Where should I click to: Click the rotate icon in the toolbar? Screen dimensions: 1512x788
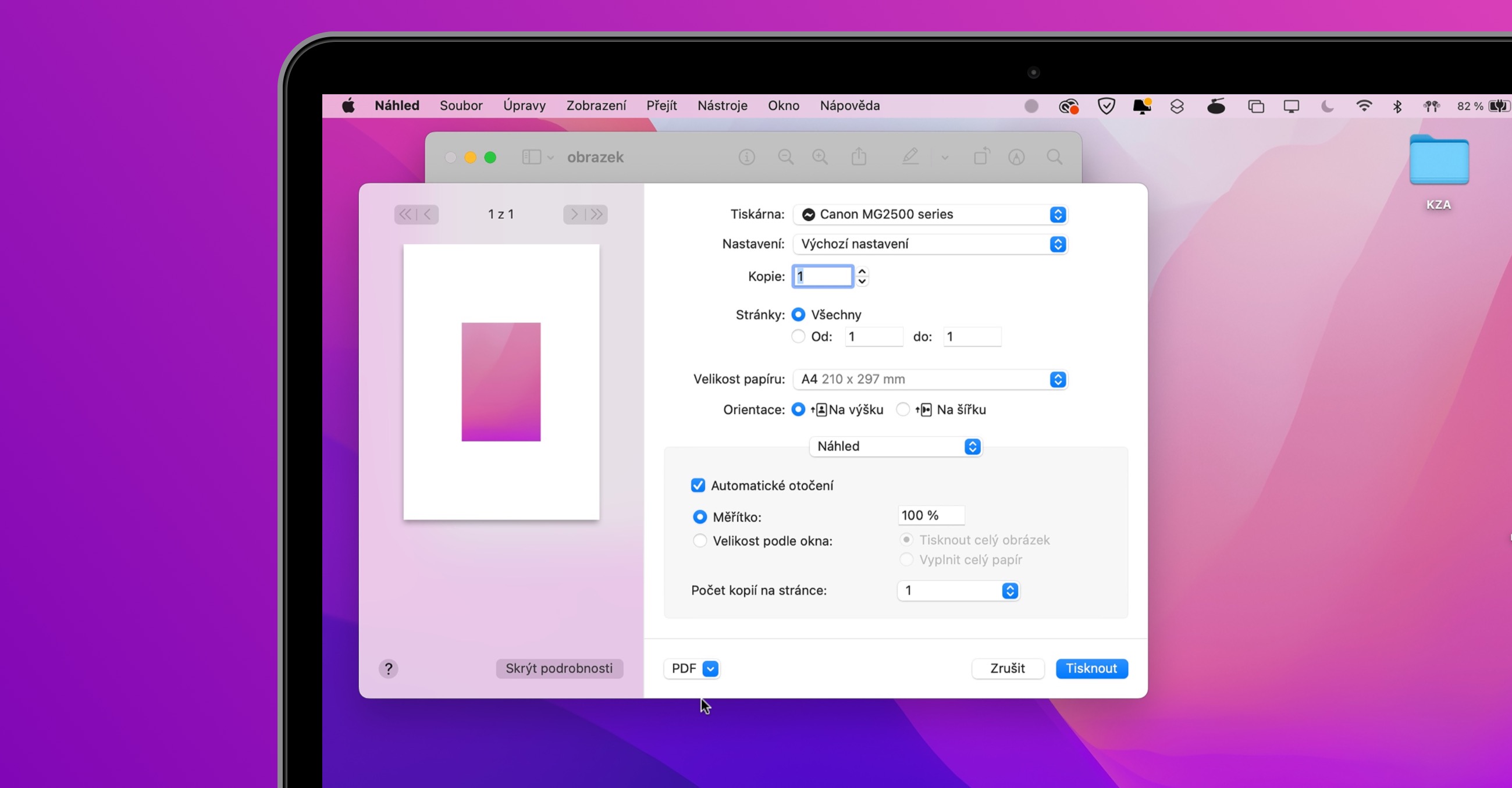click(x=982, y=156)
